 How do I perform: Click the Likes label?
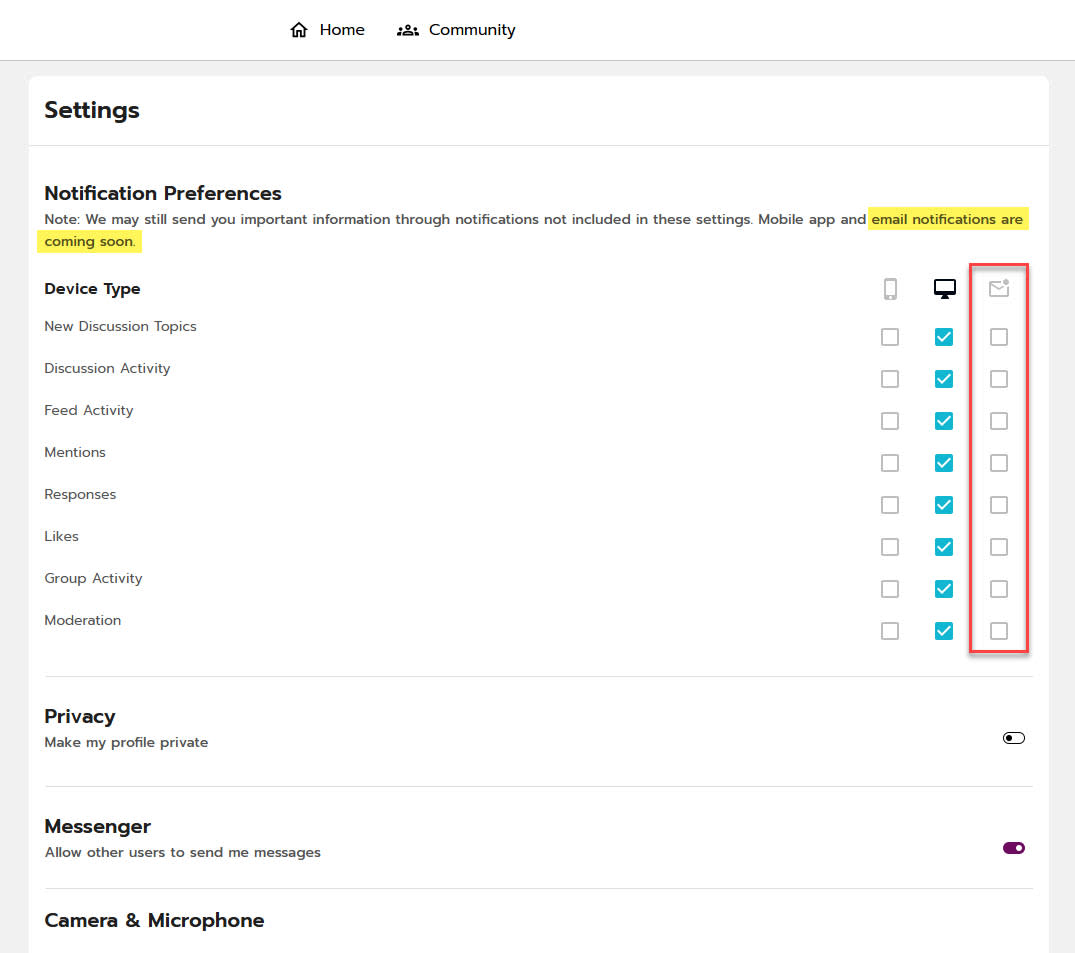(x=62, y=536)
